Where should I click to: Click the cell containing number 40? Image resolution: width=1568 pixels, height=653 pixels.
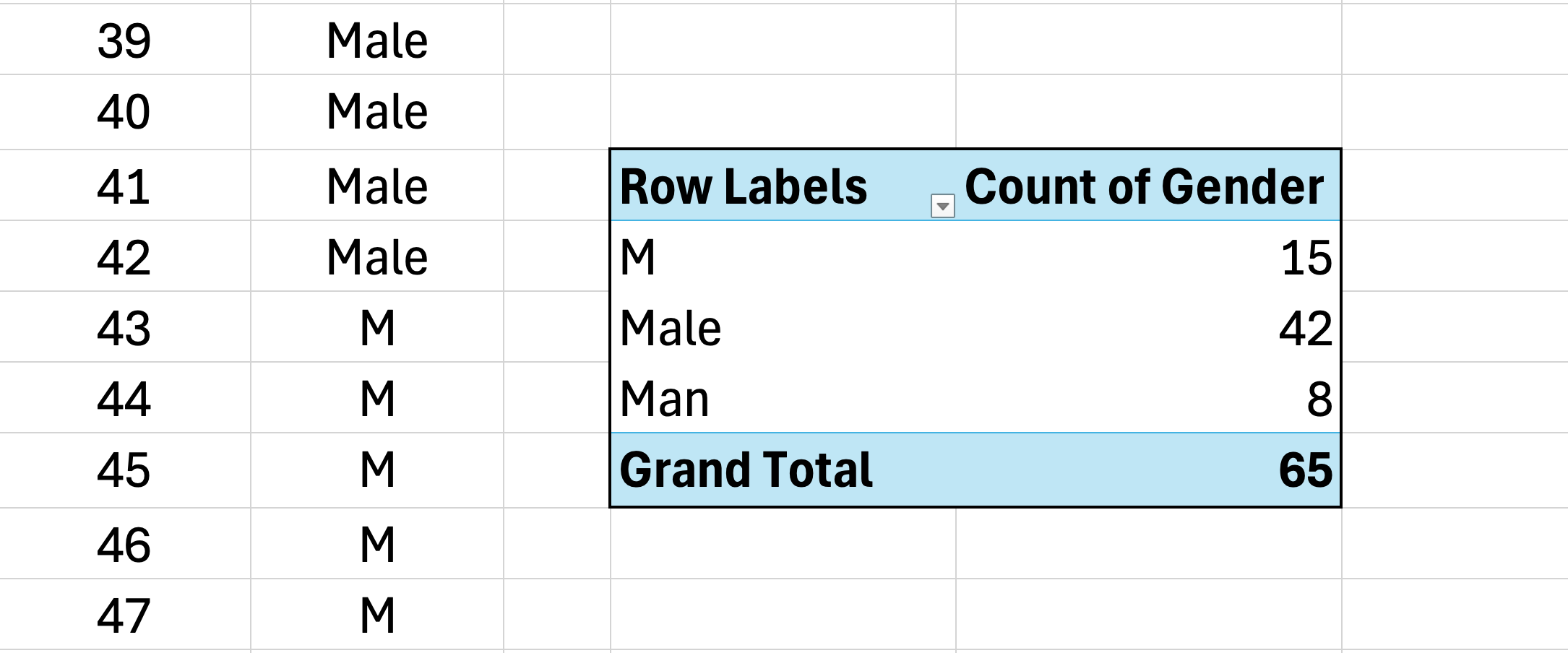point(124,112)
